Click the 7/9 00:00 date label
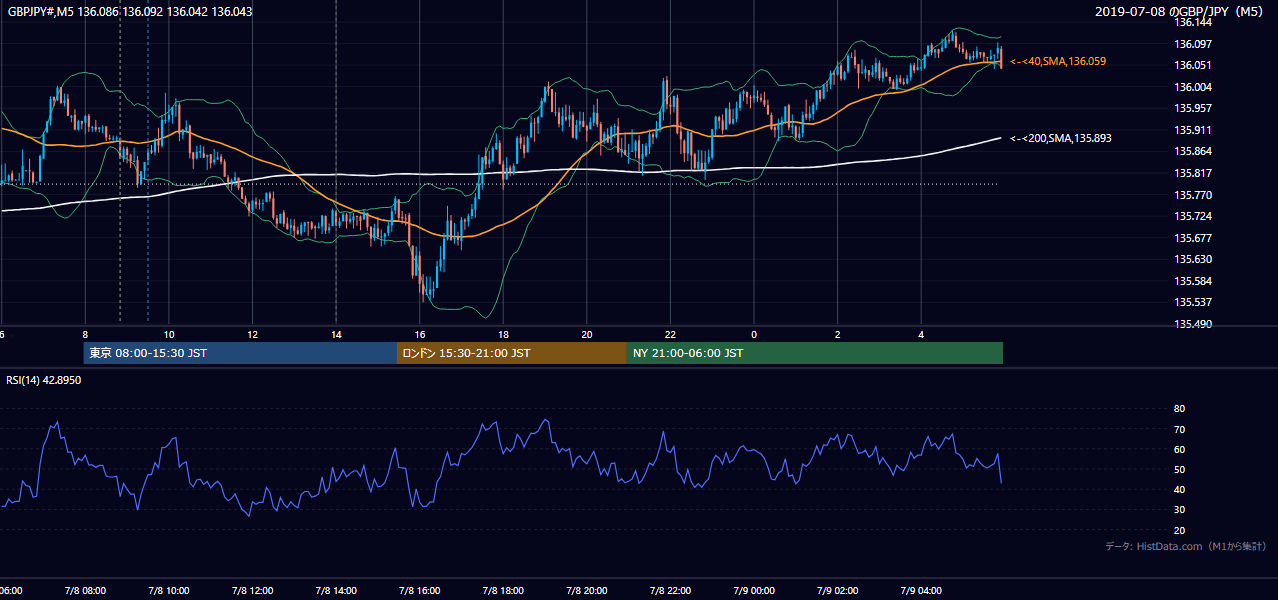 pos(755,591)
